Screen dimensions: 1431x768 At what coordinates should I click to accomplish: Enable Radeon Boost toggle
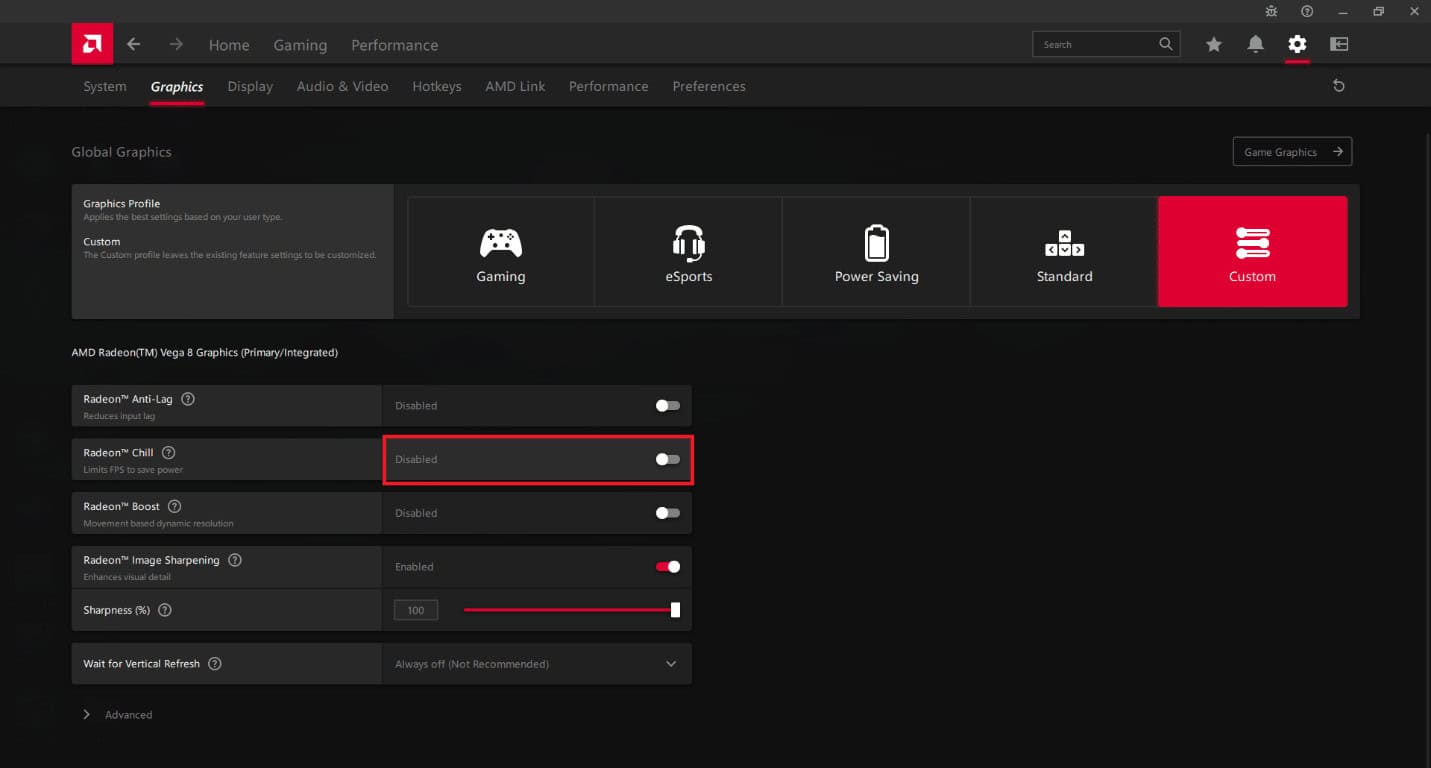point(667,513)
